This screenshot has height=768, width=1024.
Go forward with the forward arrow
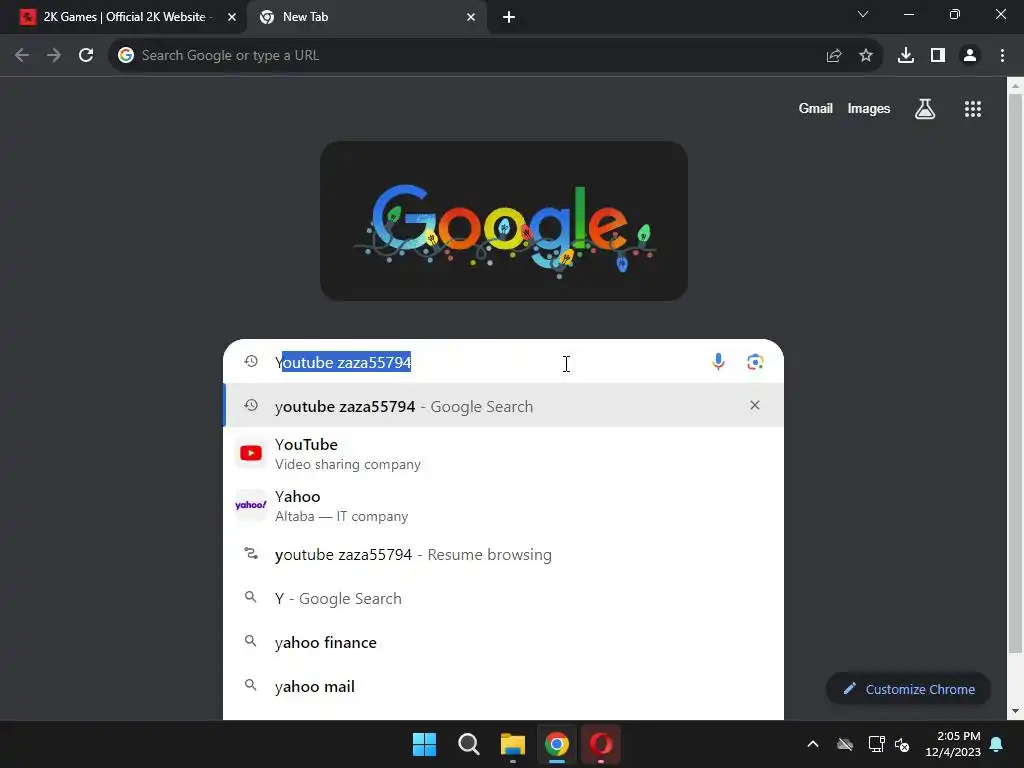coord(54,56)
